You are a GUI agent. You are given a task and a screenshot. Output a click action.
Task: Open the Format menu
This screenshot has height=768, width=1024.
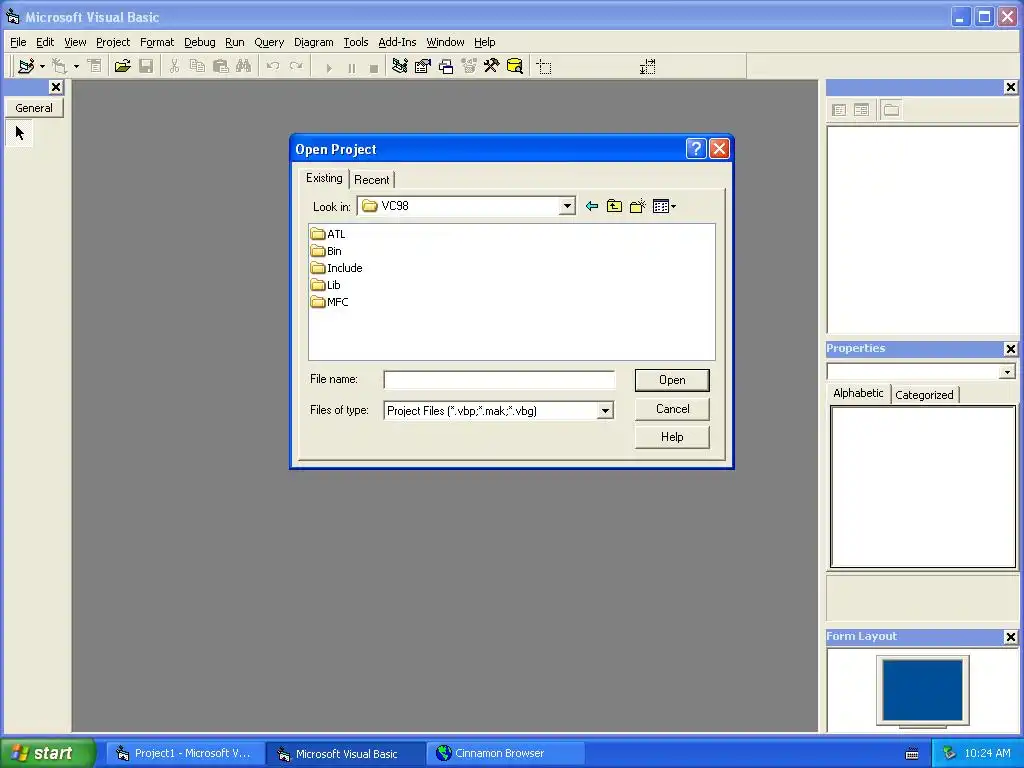click(x=157, y=42)
